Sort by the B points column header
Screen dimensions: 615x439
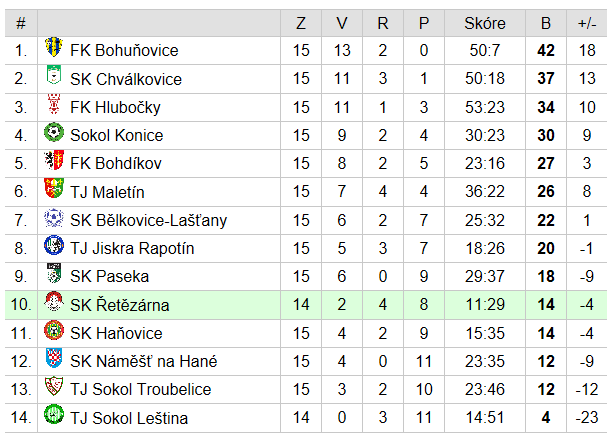coord(546,23)
